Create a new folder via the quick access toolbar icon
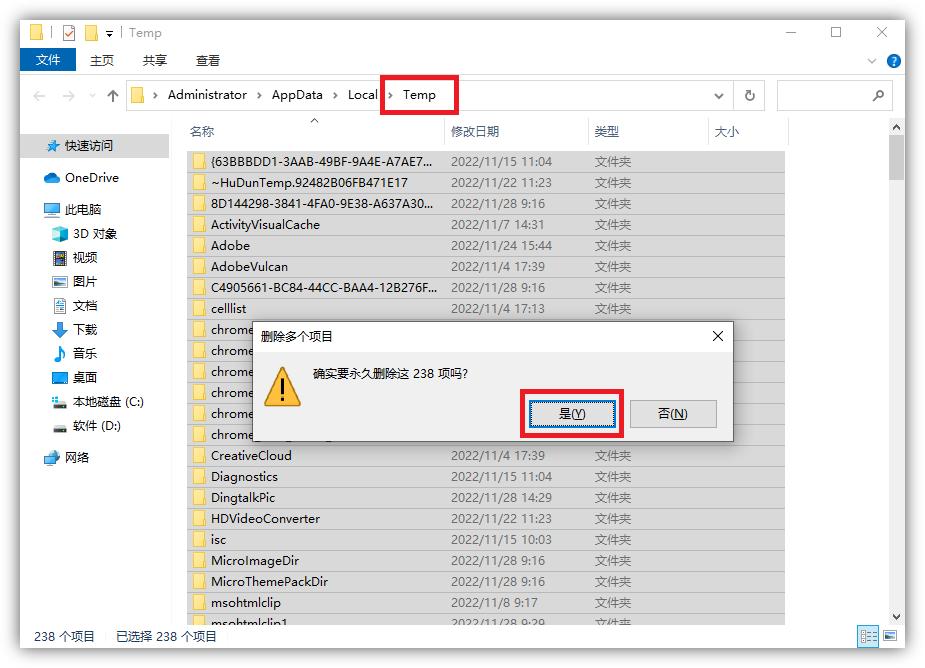 click(x=90, y=32)
